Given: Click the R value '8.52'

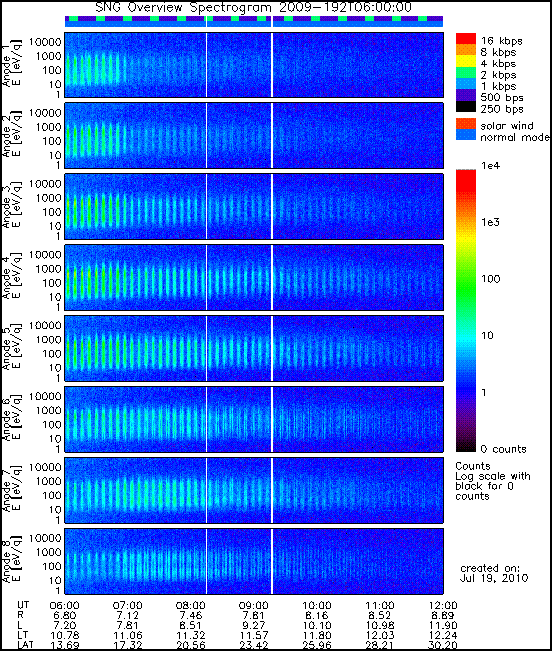Looking at the screenshot, I should point(380,615).
